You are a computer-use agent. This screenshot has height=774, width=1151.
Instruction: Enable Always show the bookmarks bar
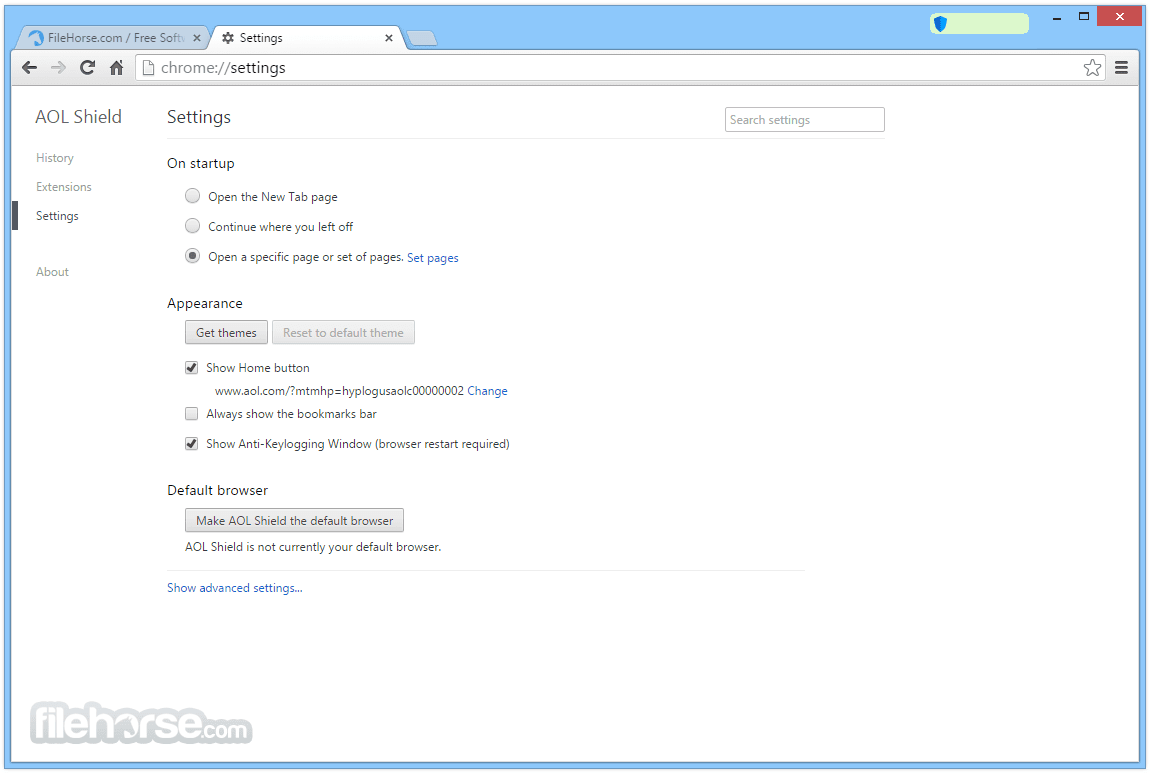(192, 413)
